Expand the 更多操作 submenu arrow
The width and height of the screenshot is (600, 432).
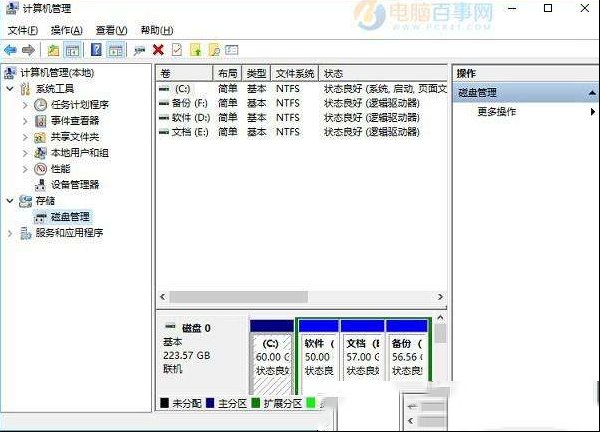coord(593,112)
